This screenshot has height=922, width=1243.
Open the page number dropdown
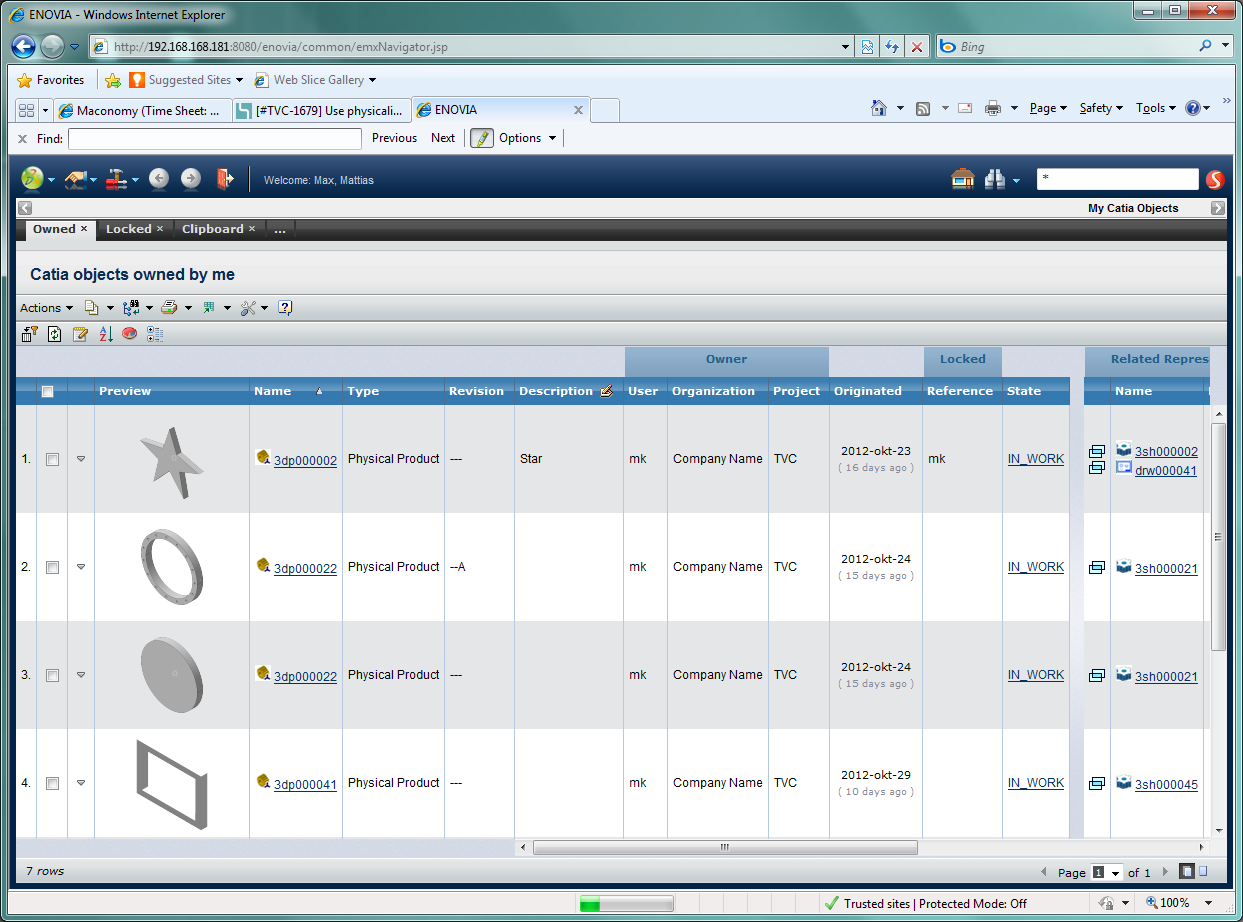(x=1107, y=872)
